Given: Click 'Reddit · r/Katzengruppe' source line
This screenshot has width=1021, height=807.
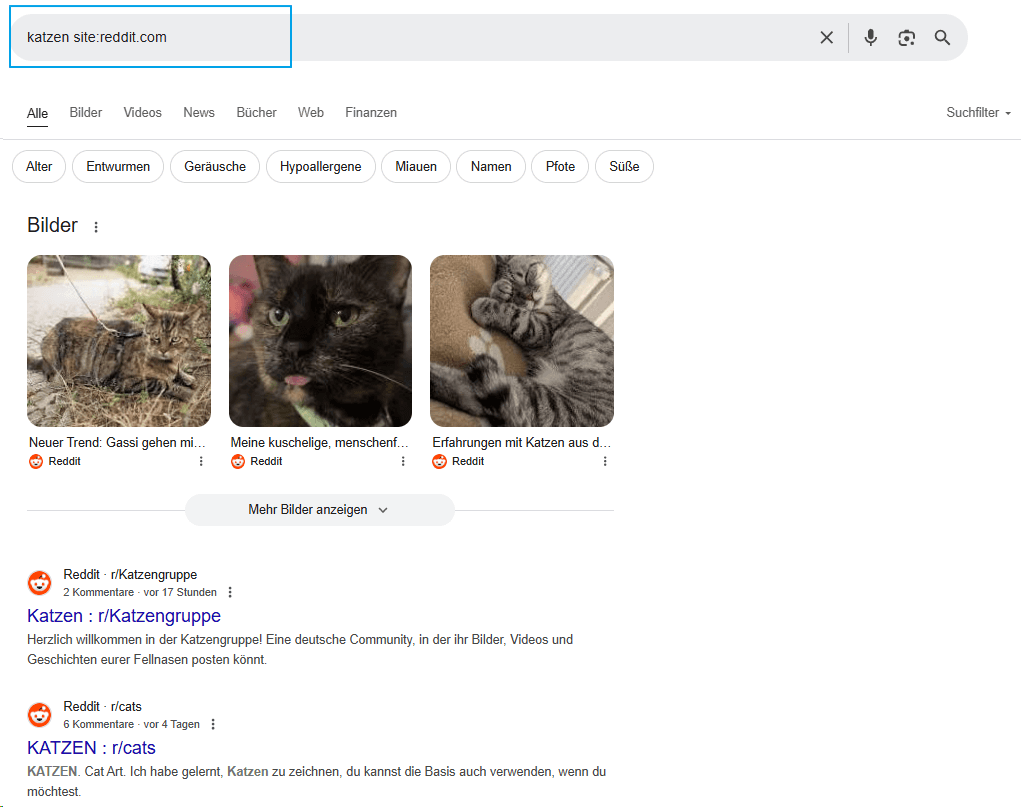Looking at the screenshot, I should click(130, 574).
